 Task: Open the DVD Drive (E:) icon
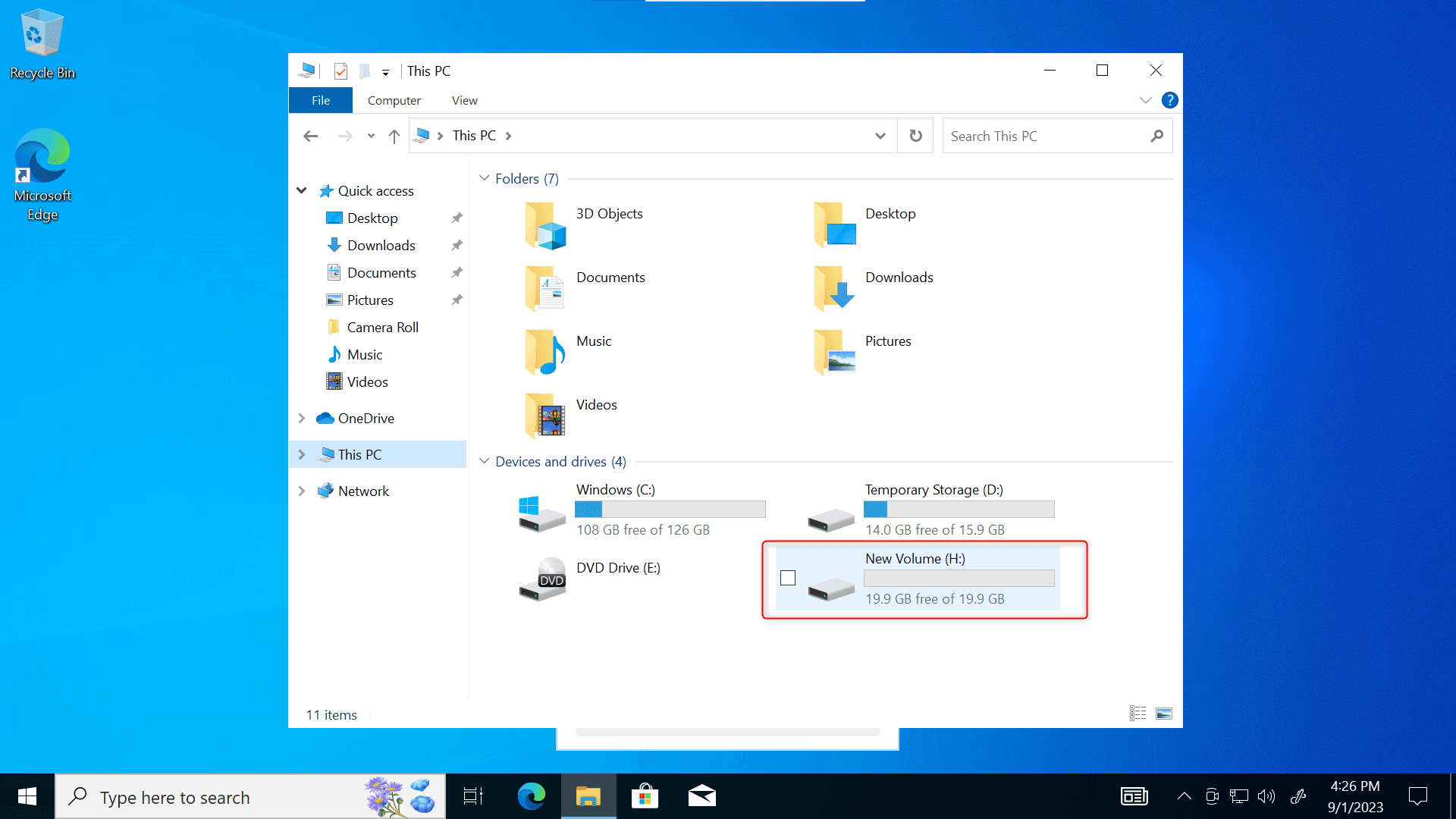[x=542, y=580]
